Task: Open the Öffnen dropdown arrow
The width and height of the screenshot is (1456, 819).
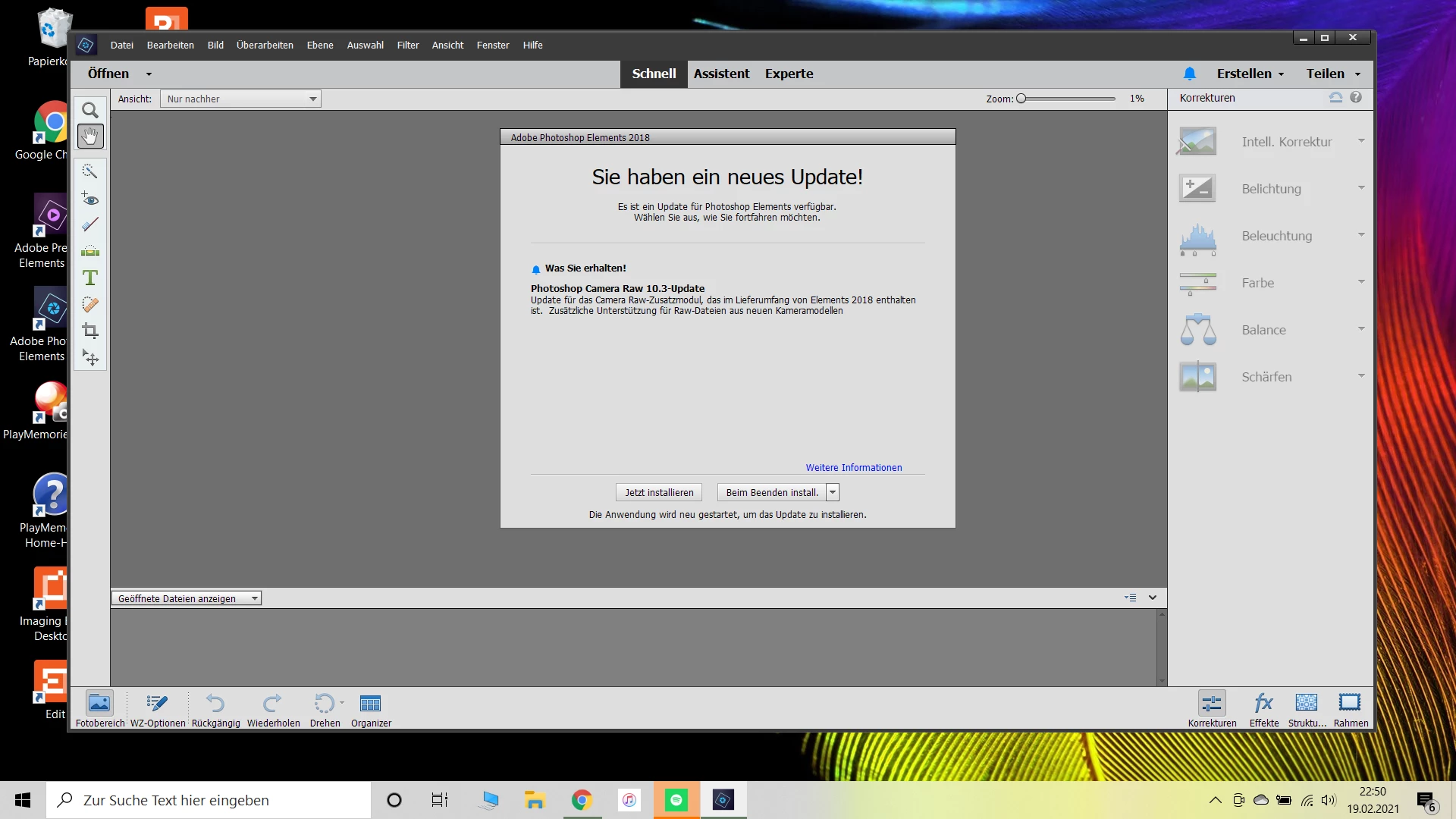Action: pyautogui.click(x=149, y=74)
